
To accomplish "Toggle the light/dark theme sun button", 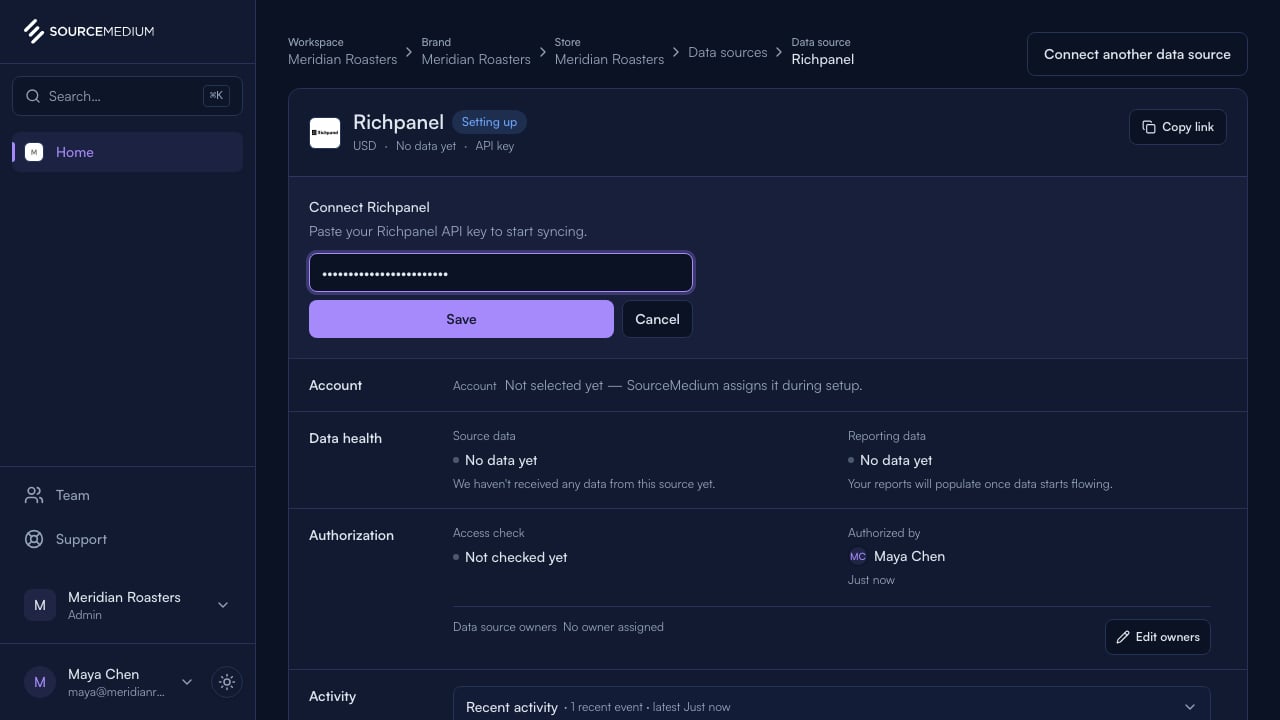I will pos(227,682).
